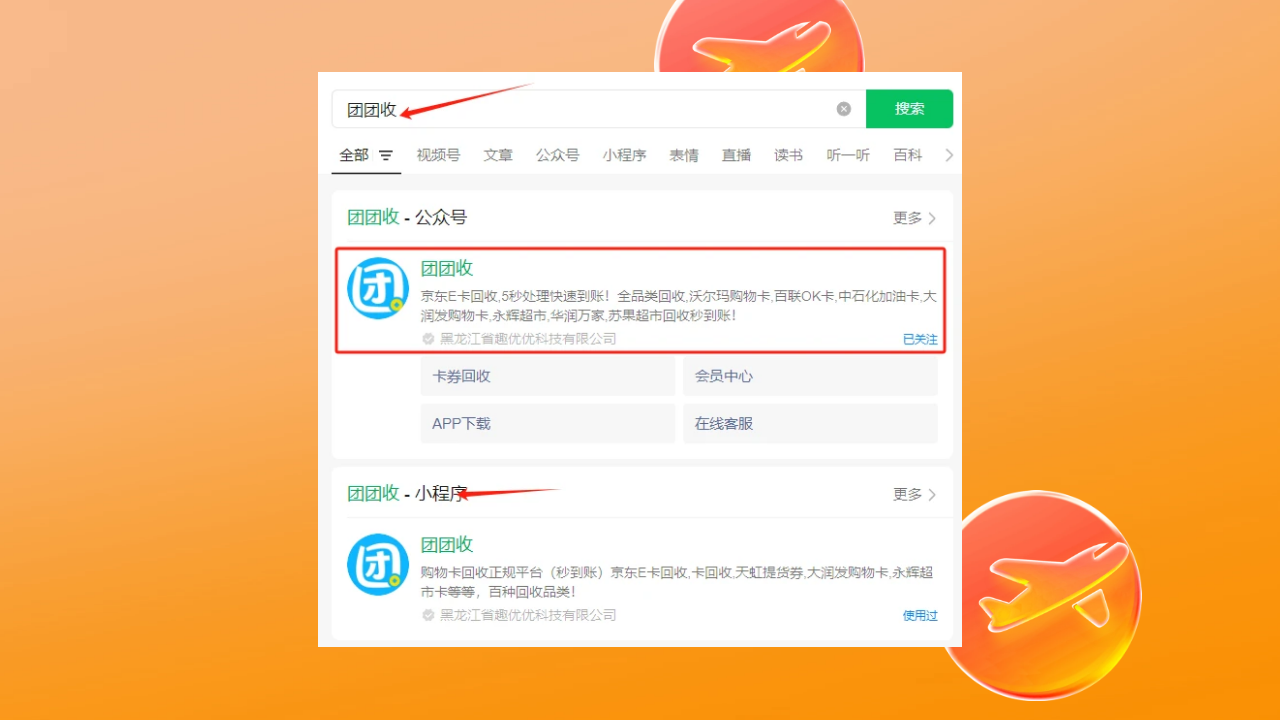Click the 团团收 - 公众号 section heading
Screen dimensions: 1280x720
point(407,217)
